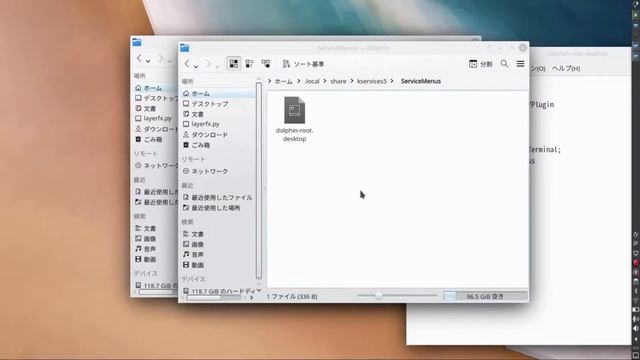Open the 118.7 GiB hard disk device in front sidebar
640x360 pixels.
tap(218, 291)
